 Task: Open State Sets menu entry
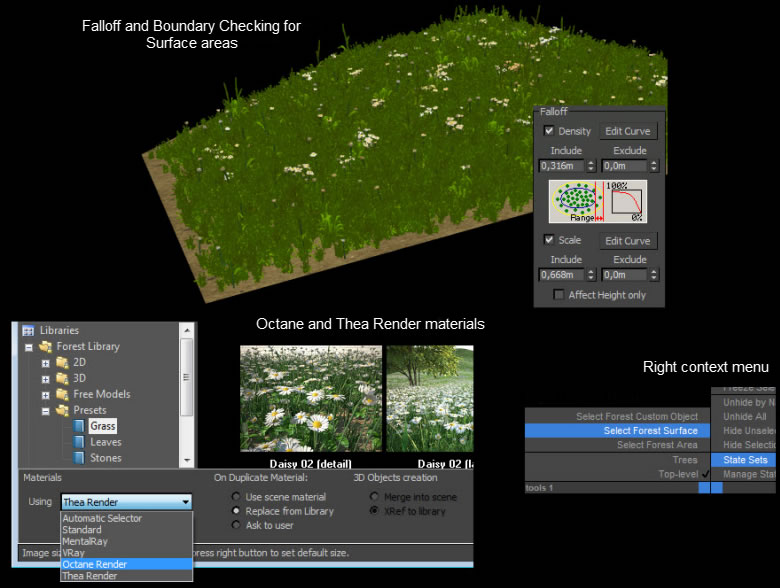[743, 460]
